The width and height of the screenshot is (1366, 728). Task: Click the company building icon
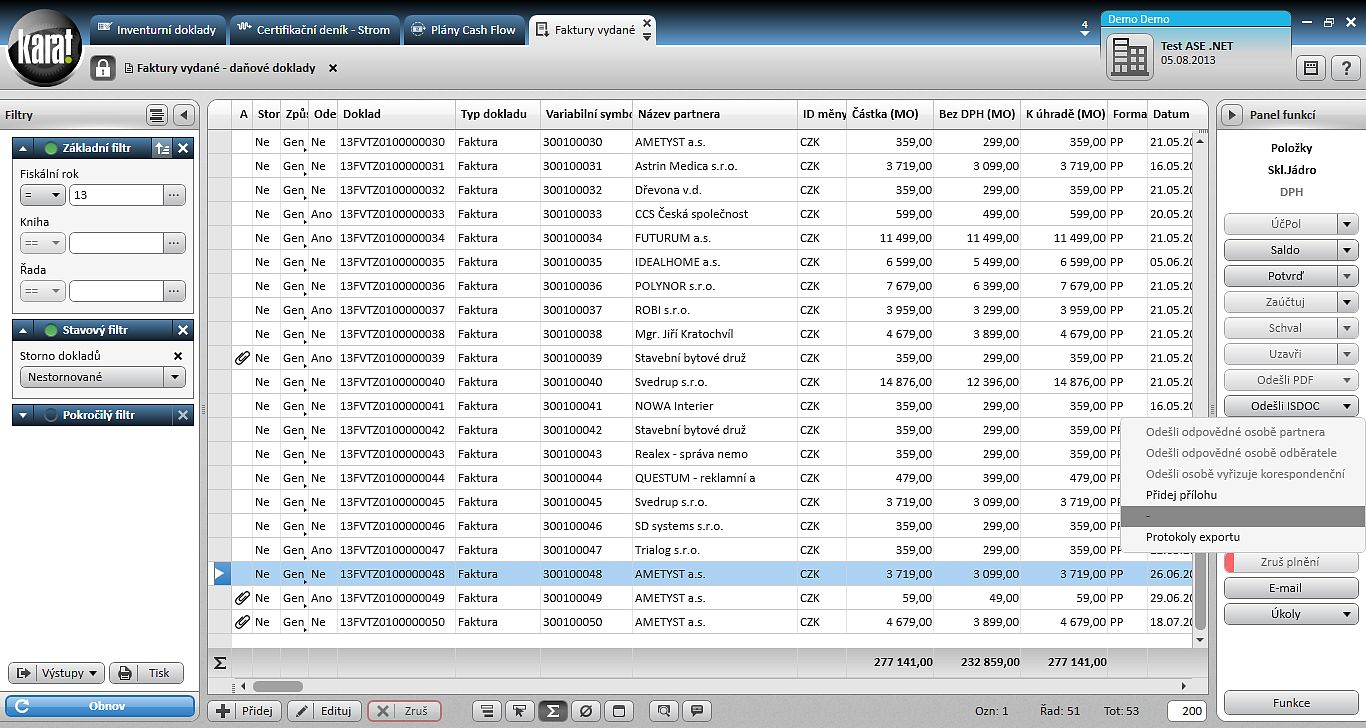[x=1130, y=57]
